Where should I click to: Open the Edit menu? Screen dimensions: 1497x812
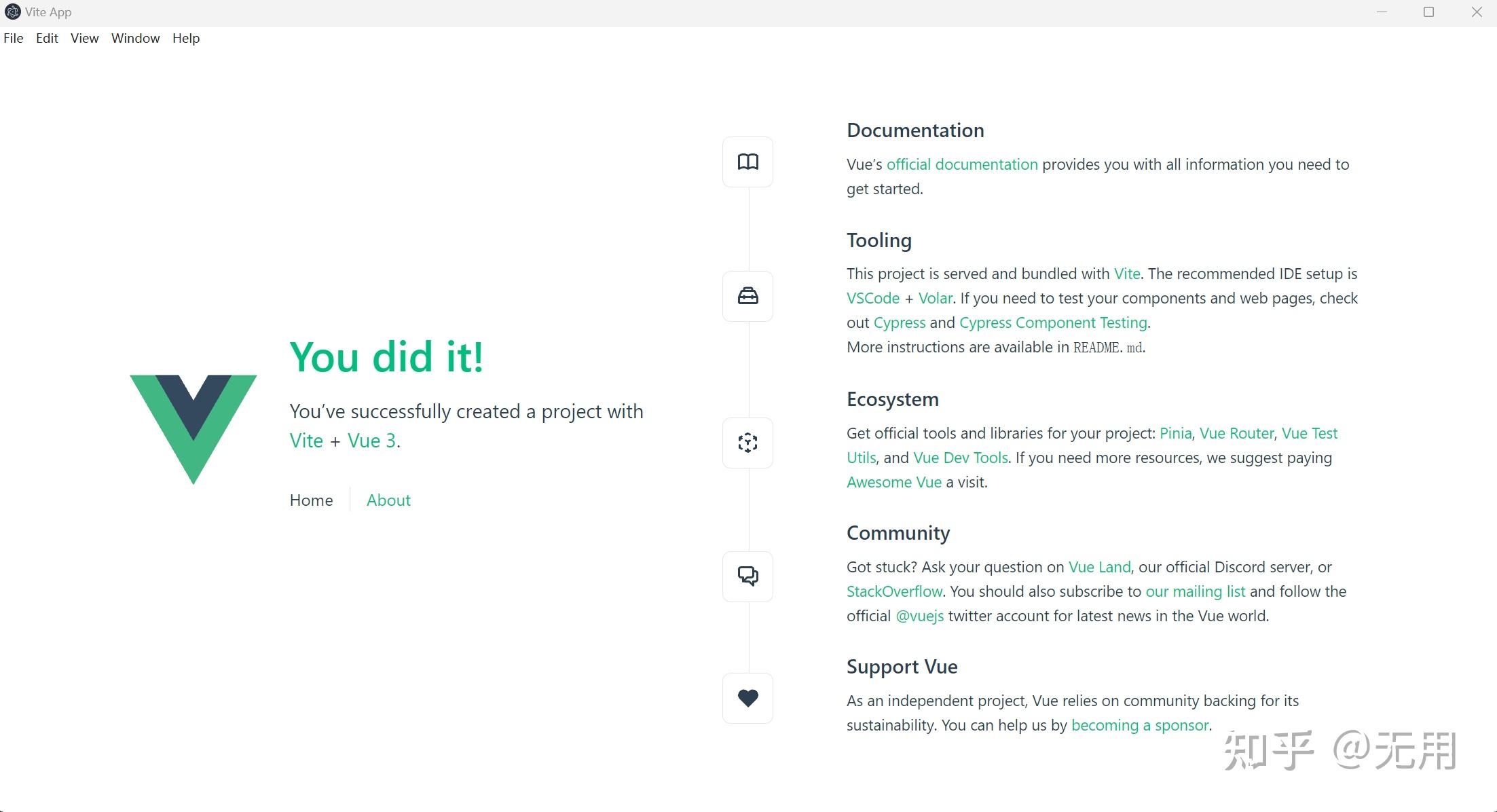click(x=47, y=38)
